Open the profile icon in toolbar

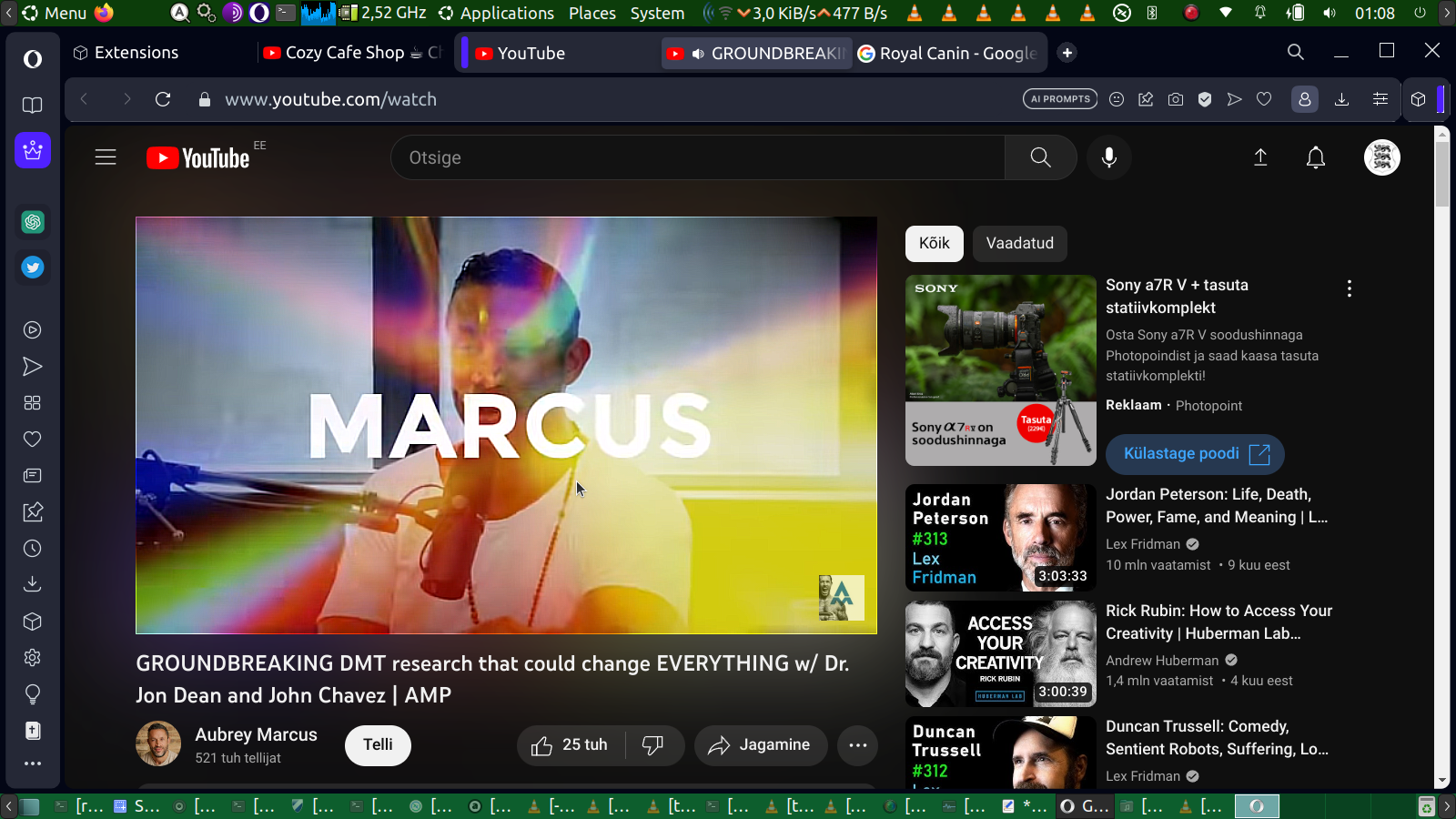click(x=1305, y=99)
